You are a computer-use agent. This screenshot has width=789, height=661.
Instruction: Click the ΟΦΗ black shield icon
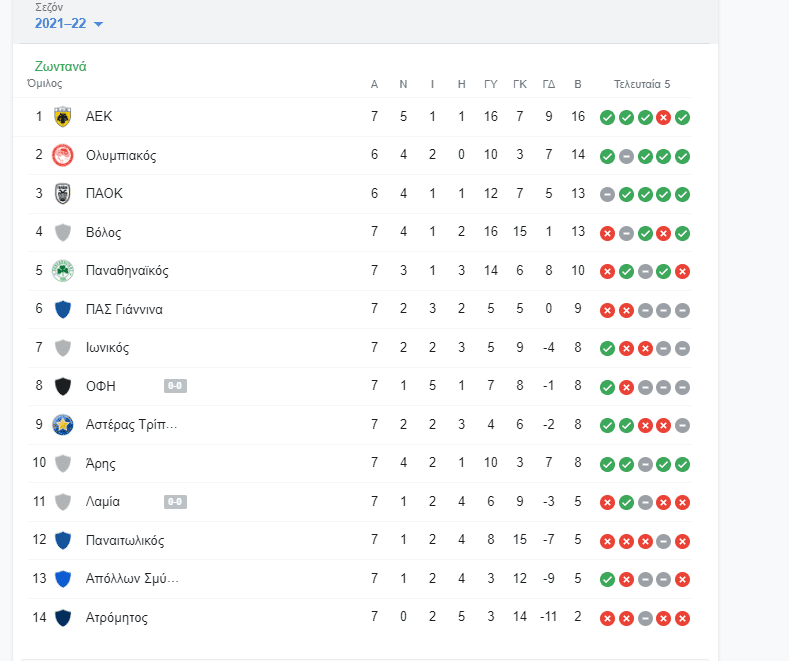click(63, 386)
